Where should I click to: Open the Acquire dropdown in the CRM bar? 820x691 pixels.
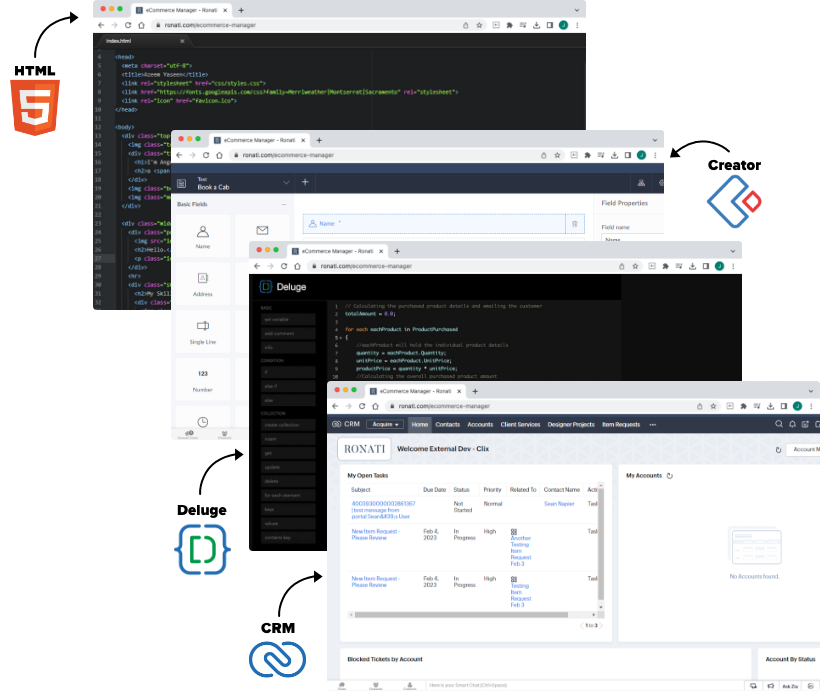pyautogui.click(x=385, y=424)
